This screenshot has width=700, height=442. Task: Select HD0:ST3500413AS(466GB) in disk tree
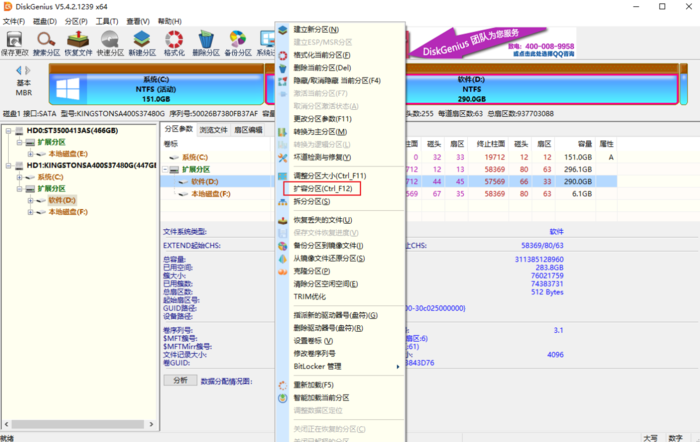pyautogui.click(x=72, y=131)
